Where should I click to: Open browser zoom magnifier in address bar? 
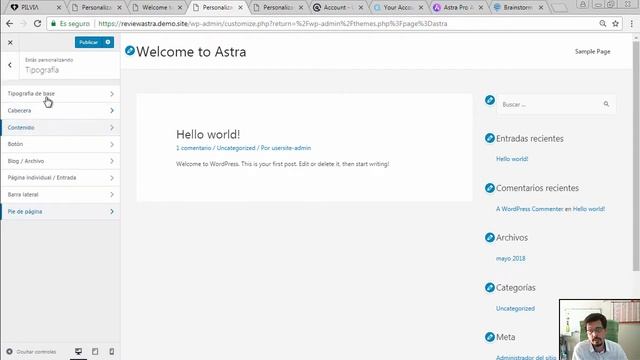[x=602, y=24]
